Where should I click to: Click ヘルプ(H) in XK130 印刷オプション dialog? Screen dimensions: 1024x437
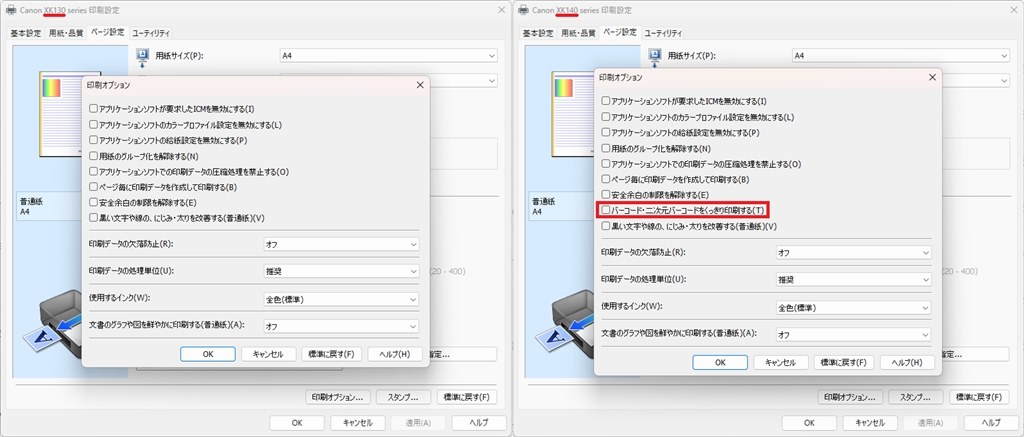pos(395,353)
